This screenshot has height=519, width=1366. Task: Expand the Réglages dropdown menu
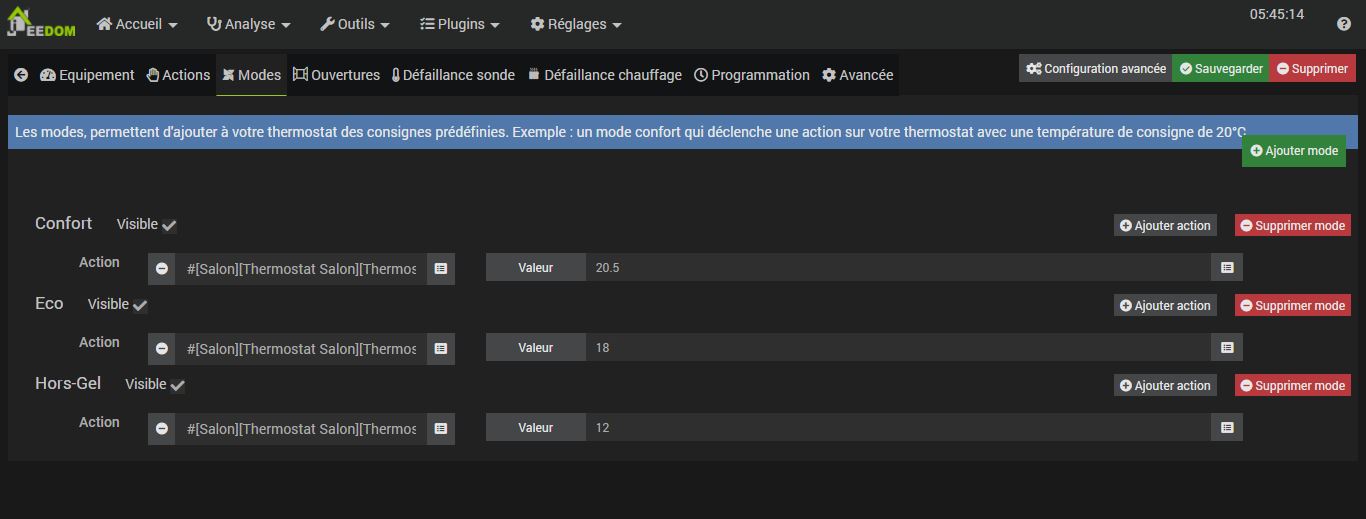(x=576, y=24)
